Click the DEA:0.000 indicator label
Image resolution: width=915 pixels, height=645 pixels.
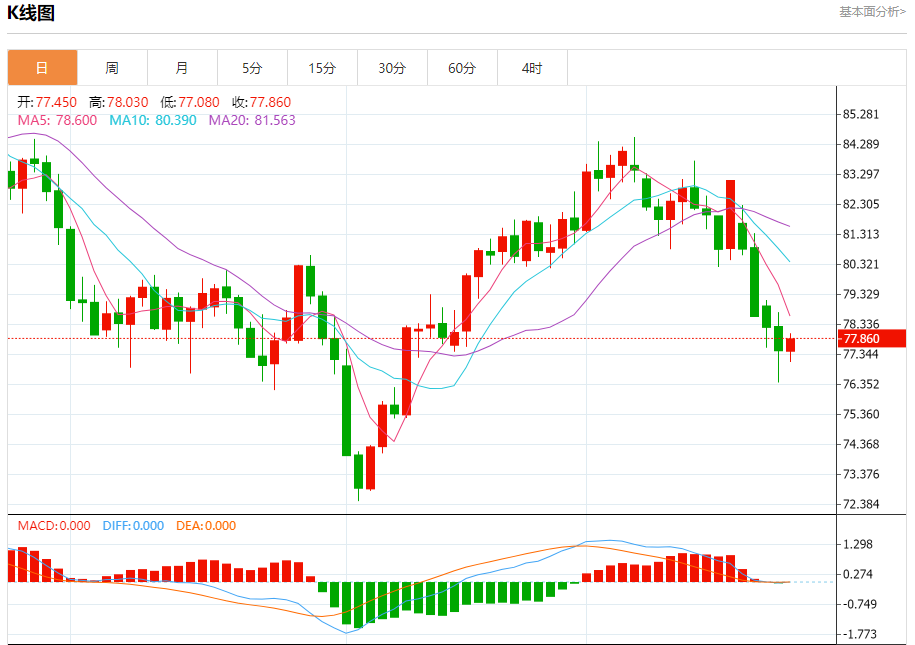tap(206, 525)
